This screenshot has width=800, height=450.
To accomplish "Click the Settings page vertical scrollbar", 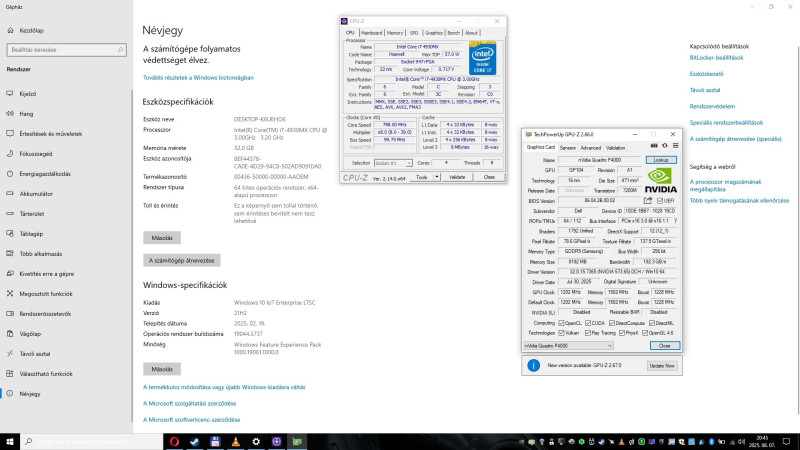I will point(797,230).
